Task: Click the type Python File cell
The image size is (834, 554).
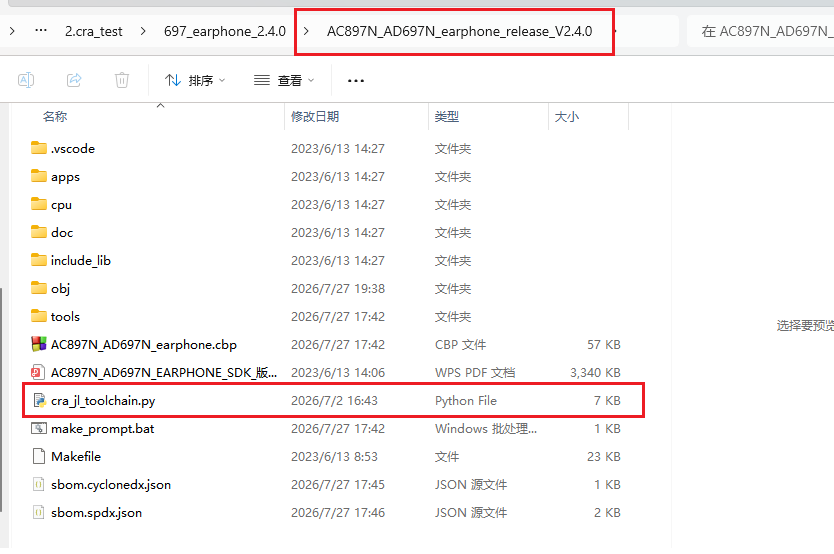Action: [x=466, y=401]
